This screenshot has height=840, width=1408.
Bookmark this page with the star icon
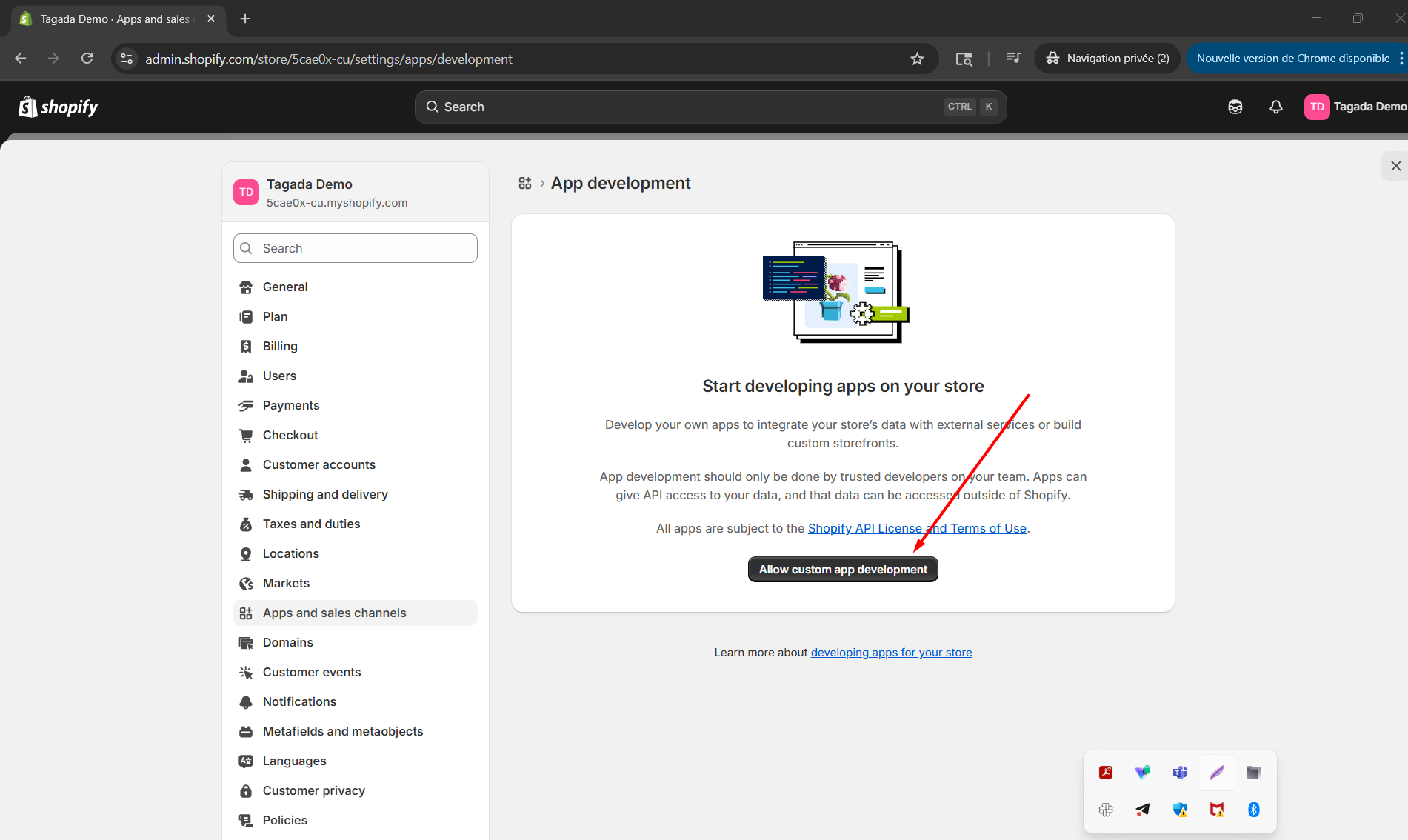coord(917,59)
